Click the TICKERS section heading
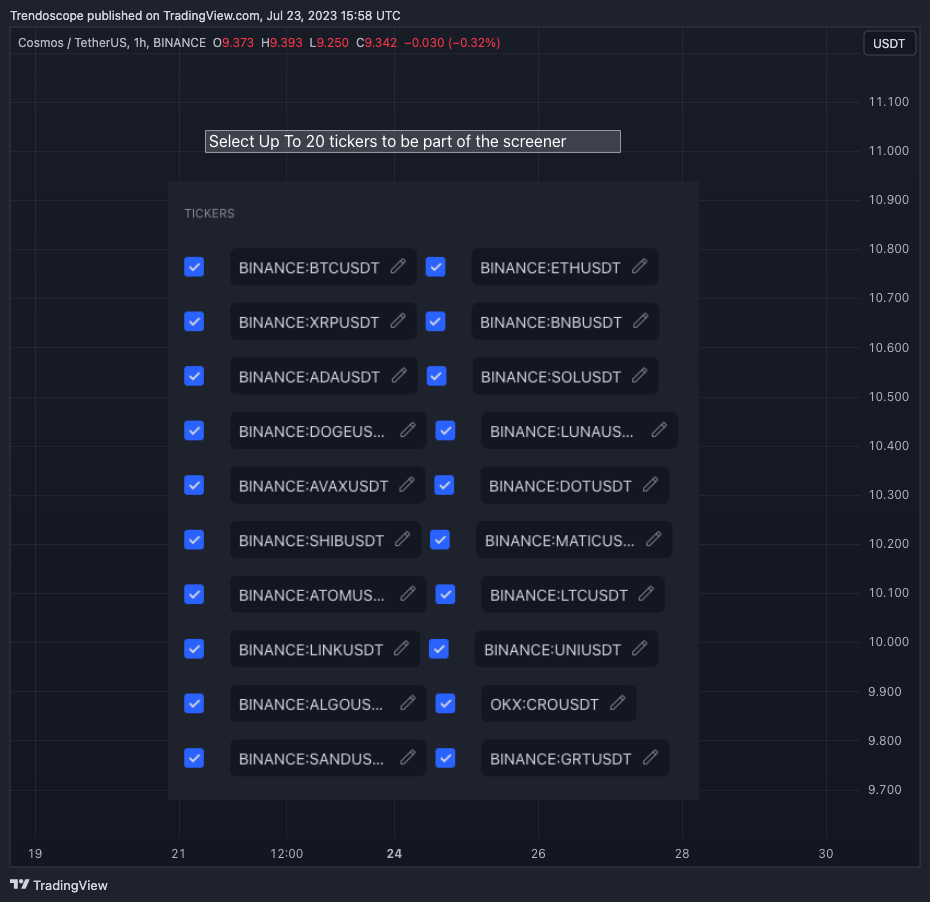 click(x=209, y=213)
